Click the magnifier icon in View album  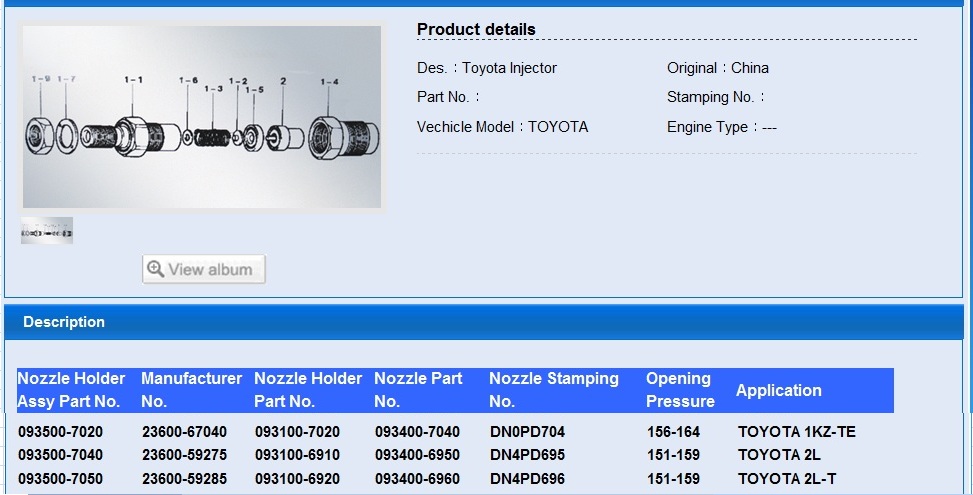[x=155, y=269]
